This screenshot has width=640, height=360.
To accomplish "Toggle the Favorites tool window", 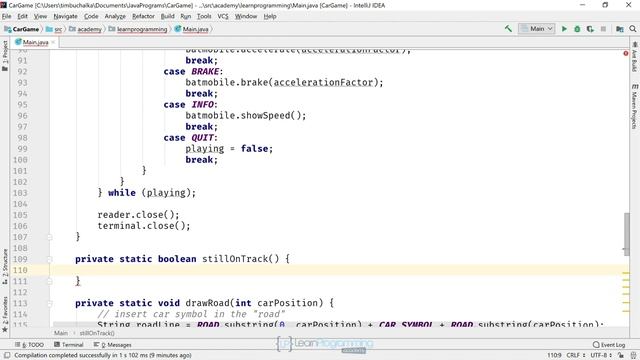I will pos(5,314).
